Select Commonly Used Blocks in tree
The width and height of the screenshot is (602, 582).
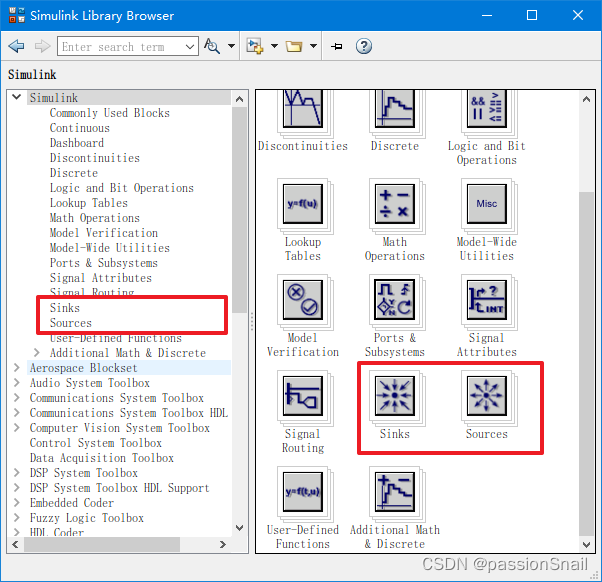tap(109, 113)
